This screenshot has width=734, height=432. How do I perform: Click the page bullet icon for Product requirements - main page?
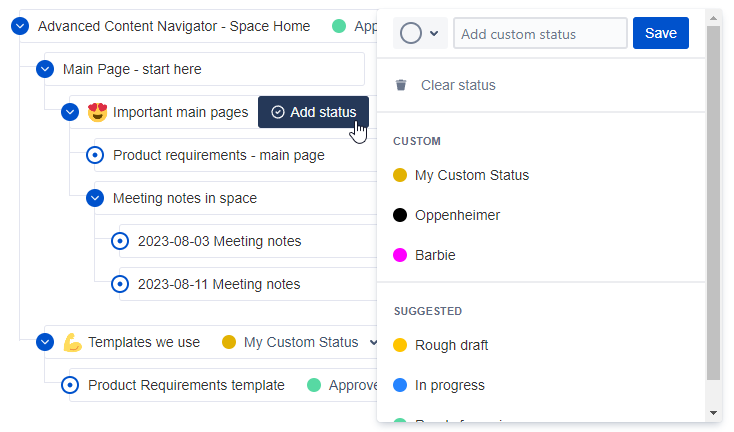pos(95,155)
